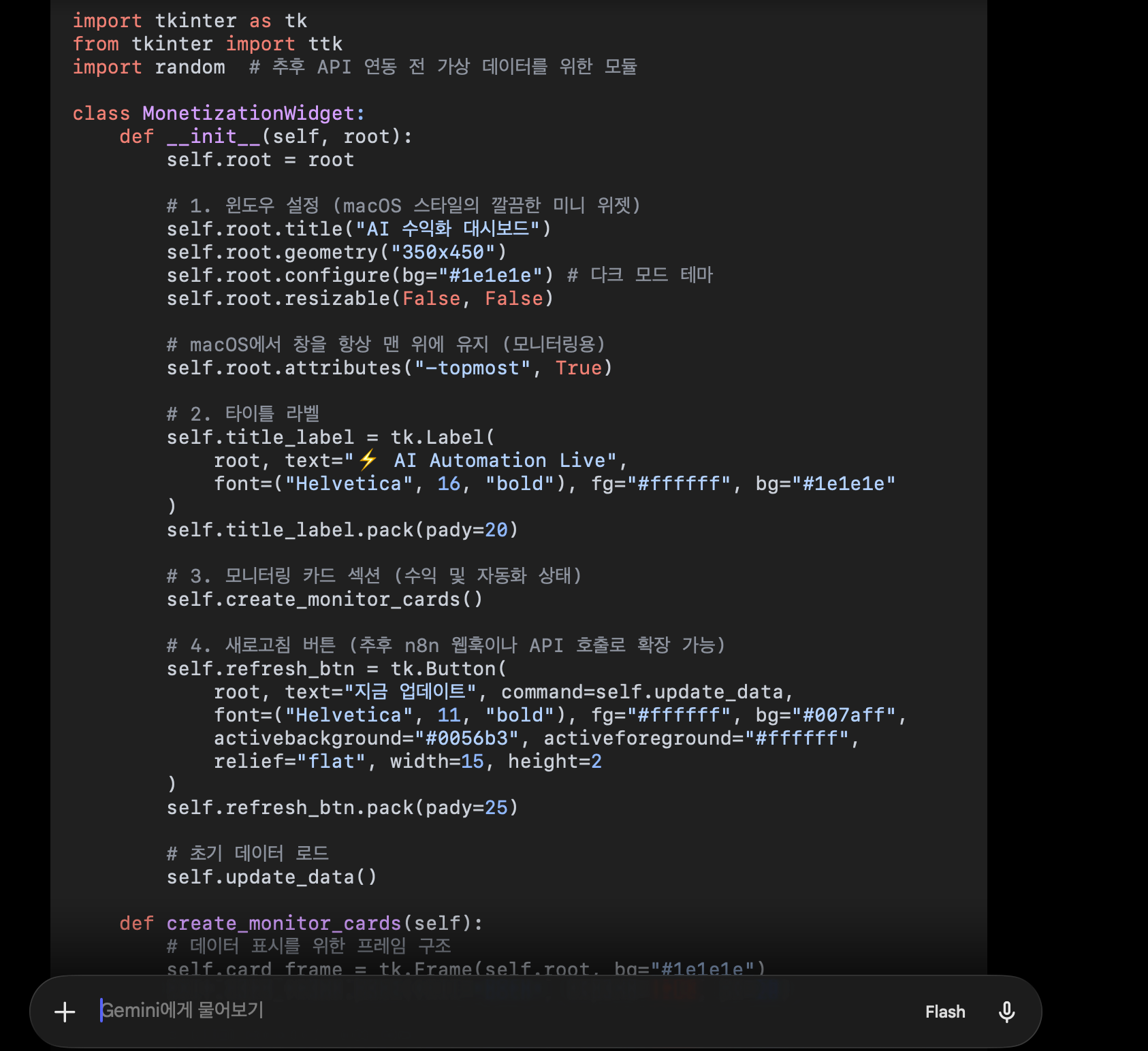Click 'self.refresh_btn = tk.Button(' line
Screen dimensions: 1148x1051
(337, 668)
